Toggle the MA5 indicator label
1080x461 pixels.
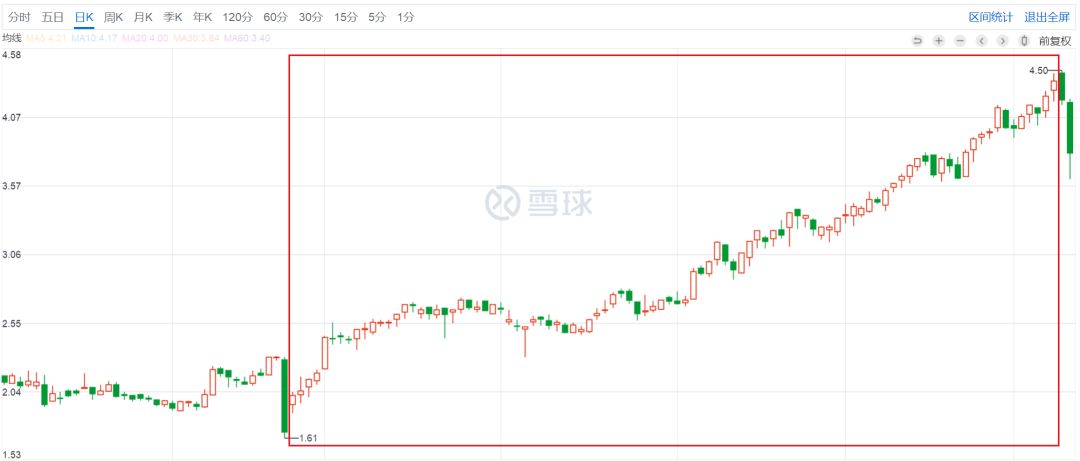point(46,38)
